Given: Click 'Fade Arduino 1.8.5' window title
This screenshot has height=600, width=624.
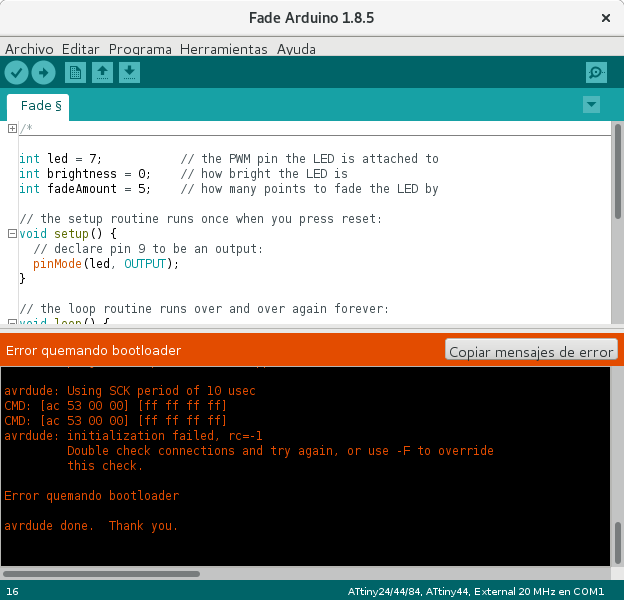Looking at the screenshot, I should coord(312,18).
